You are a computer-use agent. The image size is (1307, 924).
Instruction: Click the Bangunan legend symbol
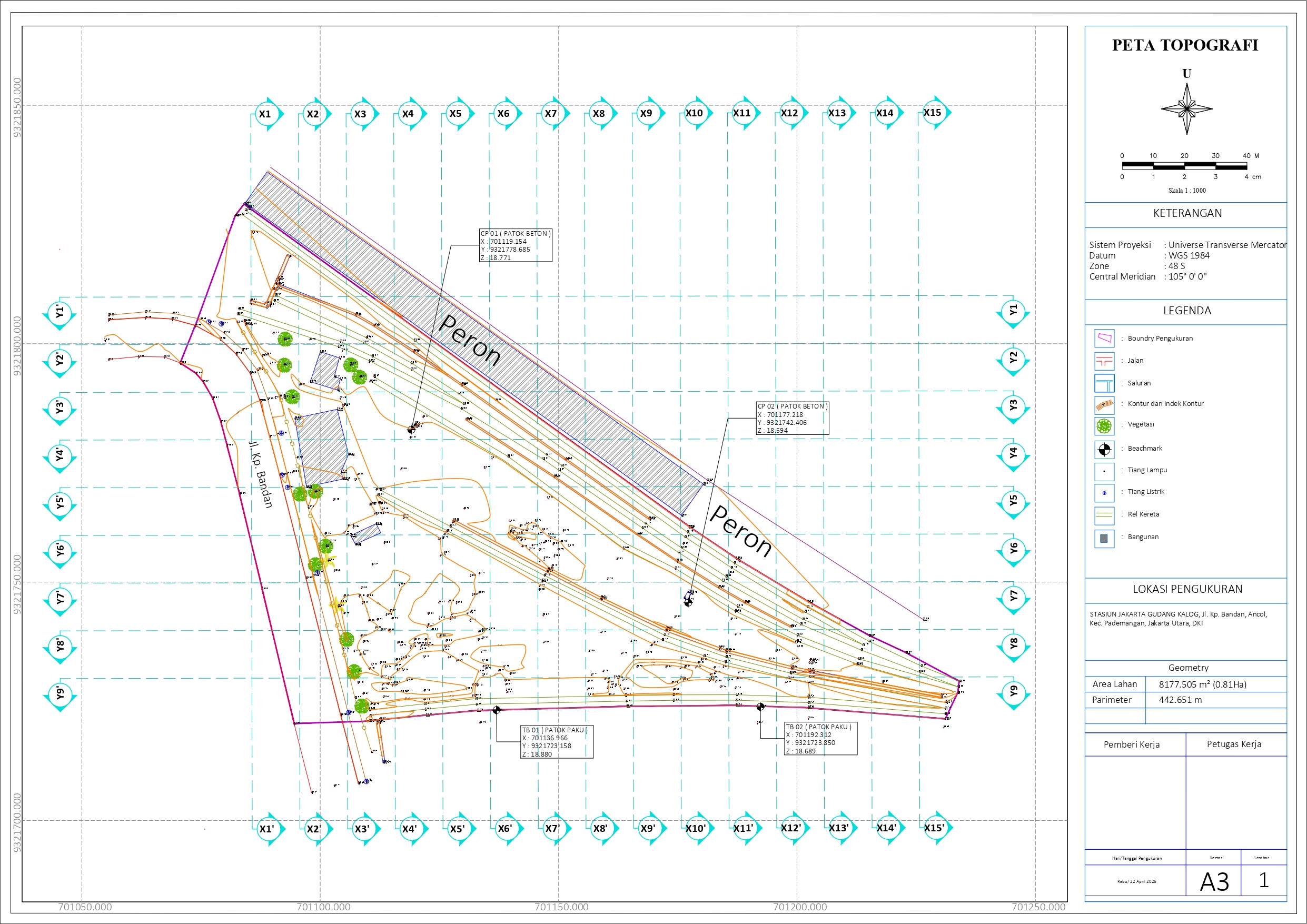[x=1104, y=539]
